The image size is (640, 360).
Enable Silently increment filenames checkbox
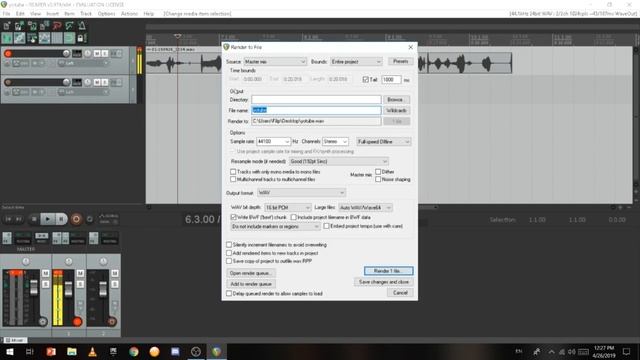[x=229, y=245]
